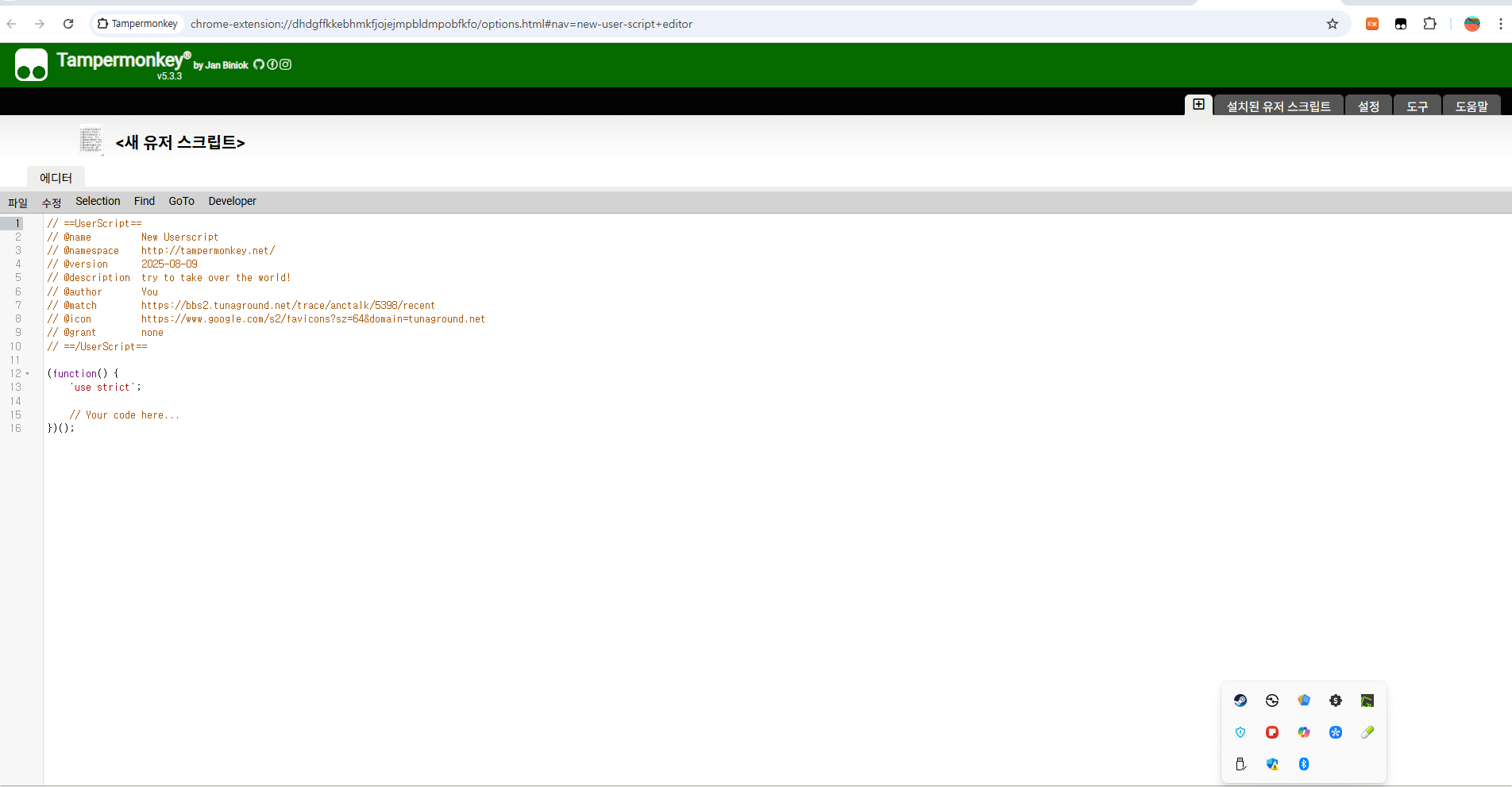This screenshot has height=787, width=1512.
Task: Switch to the 설치된 유저 스크립트 tab
Action: (1278, 106)
